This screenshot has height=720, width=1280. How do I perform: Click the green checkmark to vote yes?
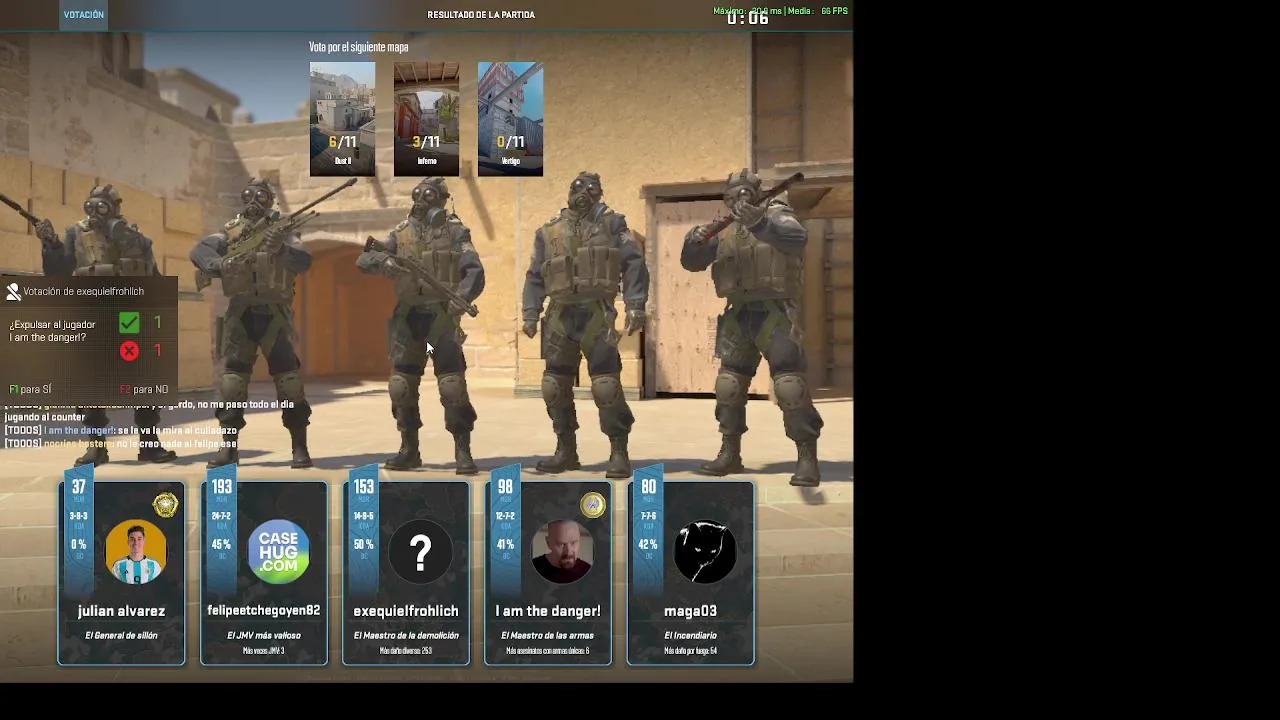(x=129, y=323)
